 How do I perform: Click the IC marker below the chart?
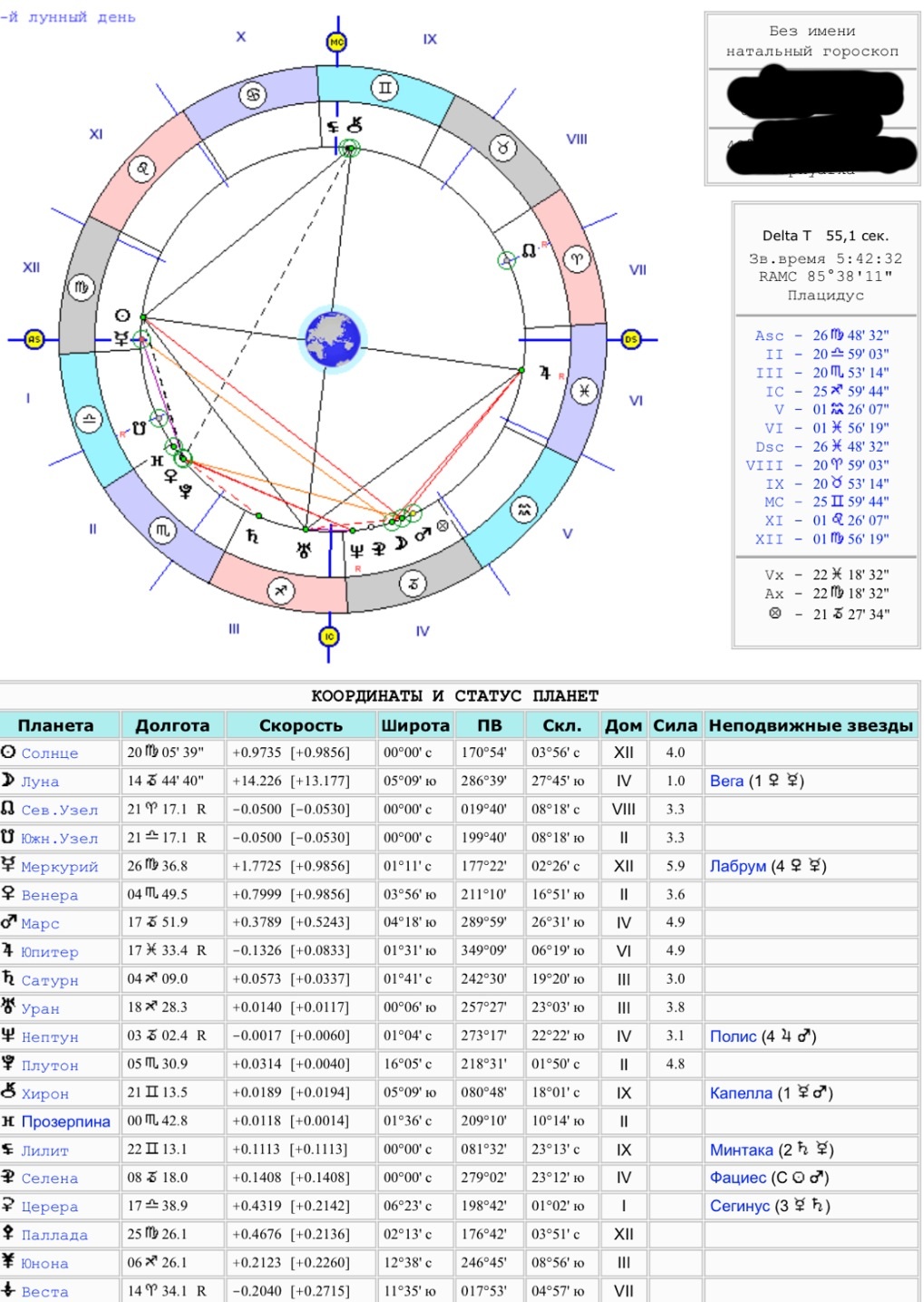click(x=329, y=636)
